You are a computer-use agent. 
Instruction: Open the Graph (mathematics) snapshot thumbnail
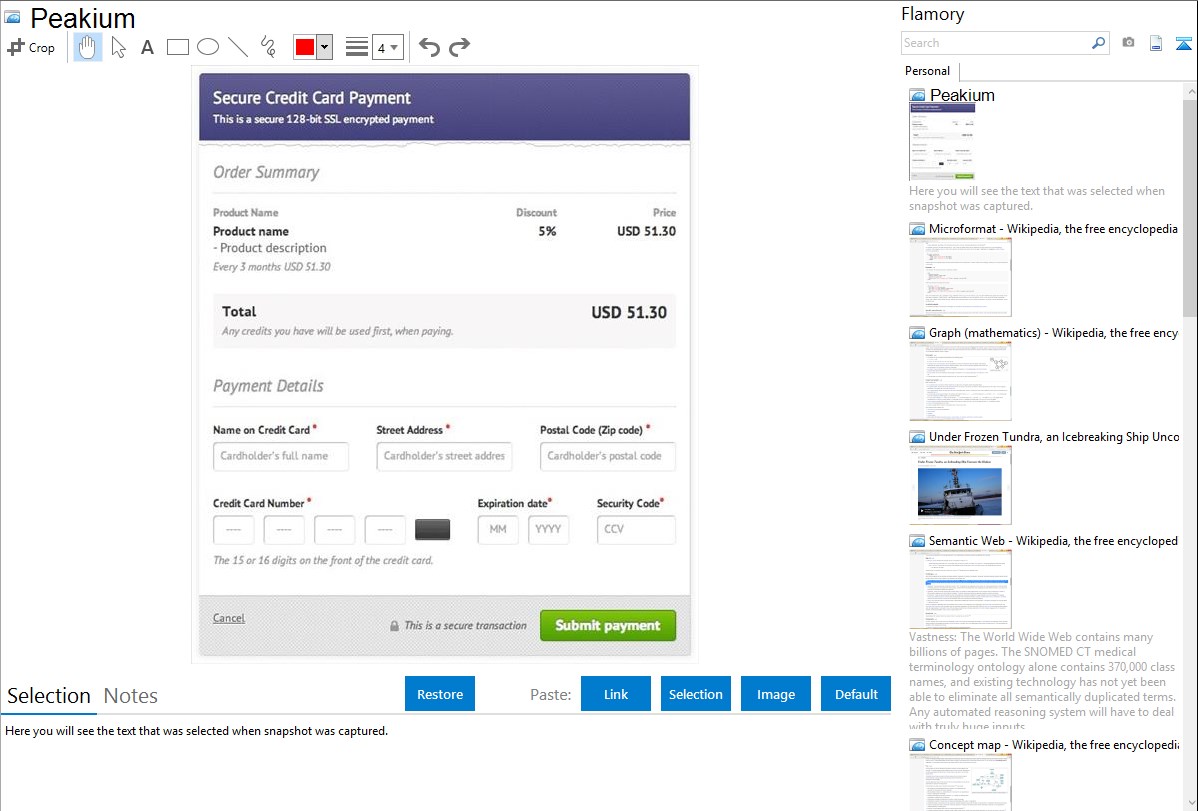point(960,381)
